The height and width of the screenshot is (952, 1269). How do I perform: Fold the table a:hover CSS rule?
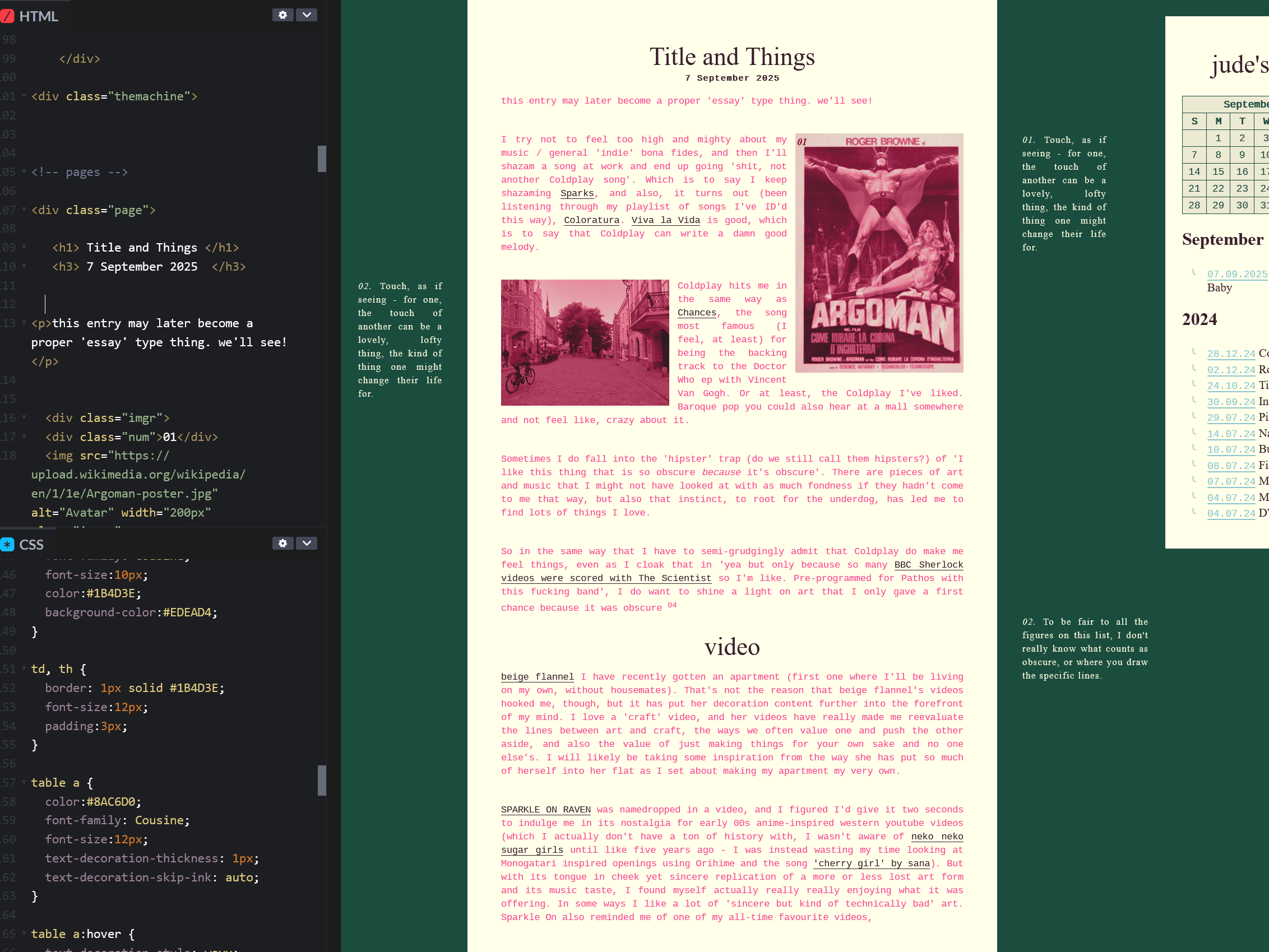24,934
